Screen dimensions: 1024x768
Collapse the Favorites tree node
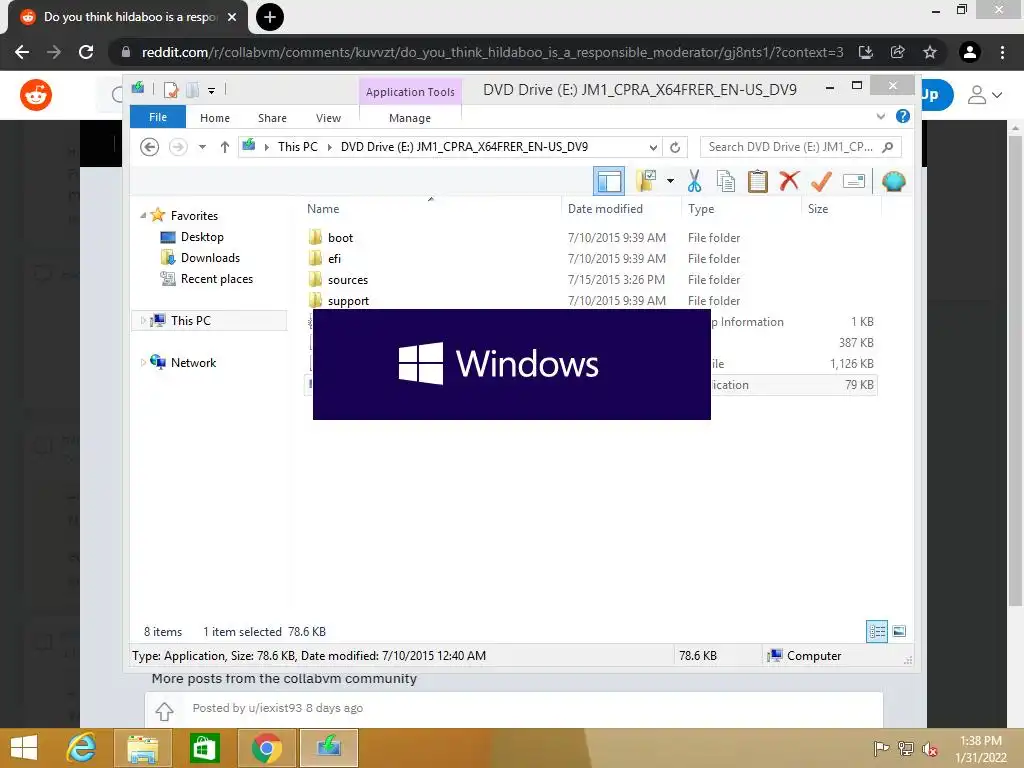[x=143, y=215]
